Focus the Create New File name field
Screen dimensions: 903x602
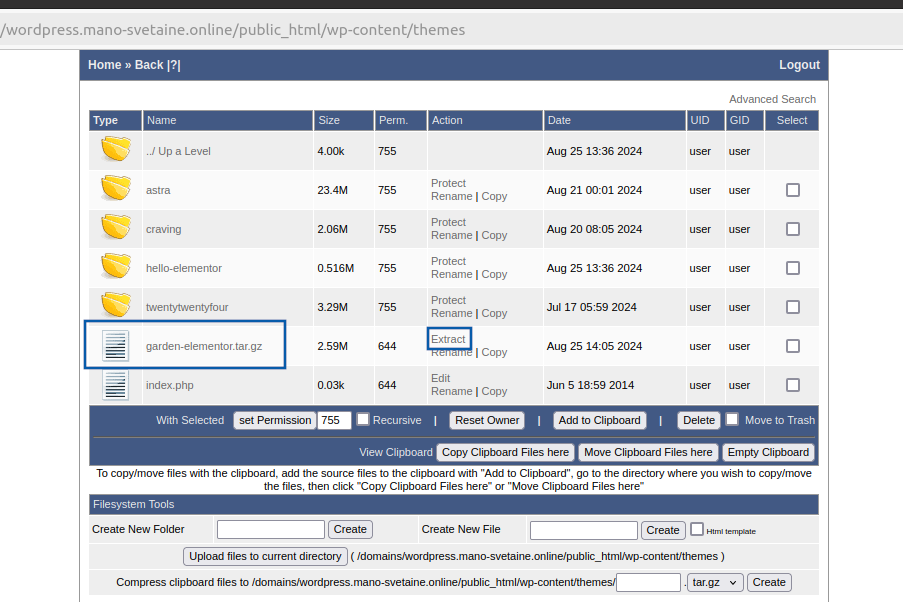pos(584,530)
